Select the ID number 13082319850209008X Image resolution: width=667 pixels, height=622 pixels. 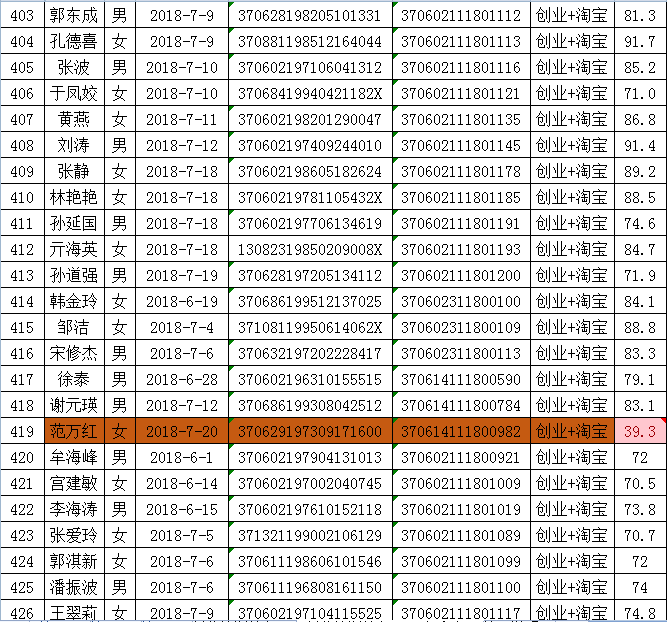(x=310, y=249)
